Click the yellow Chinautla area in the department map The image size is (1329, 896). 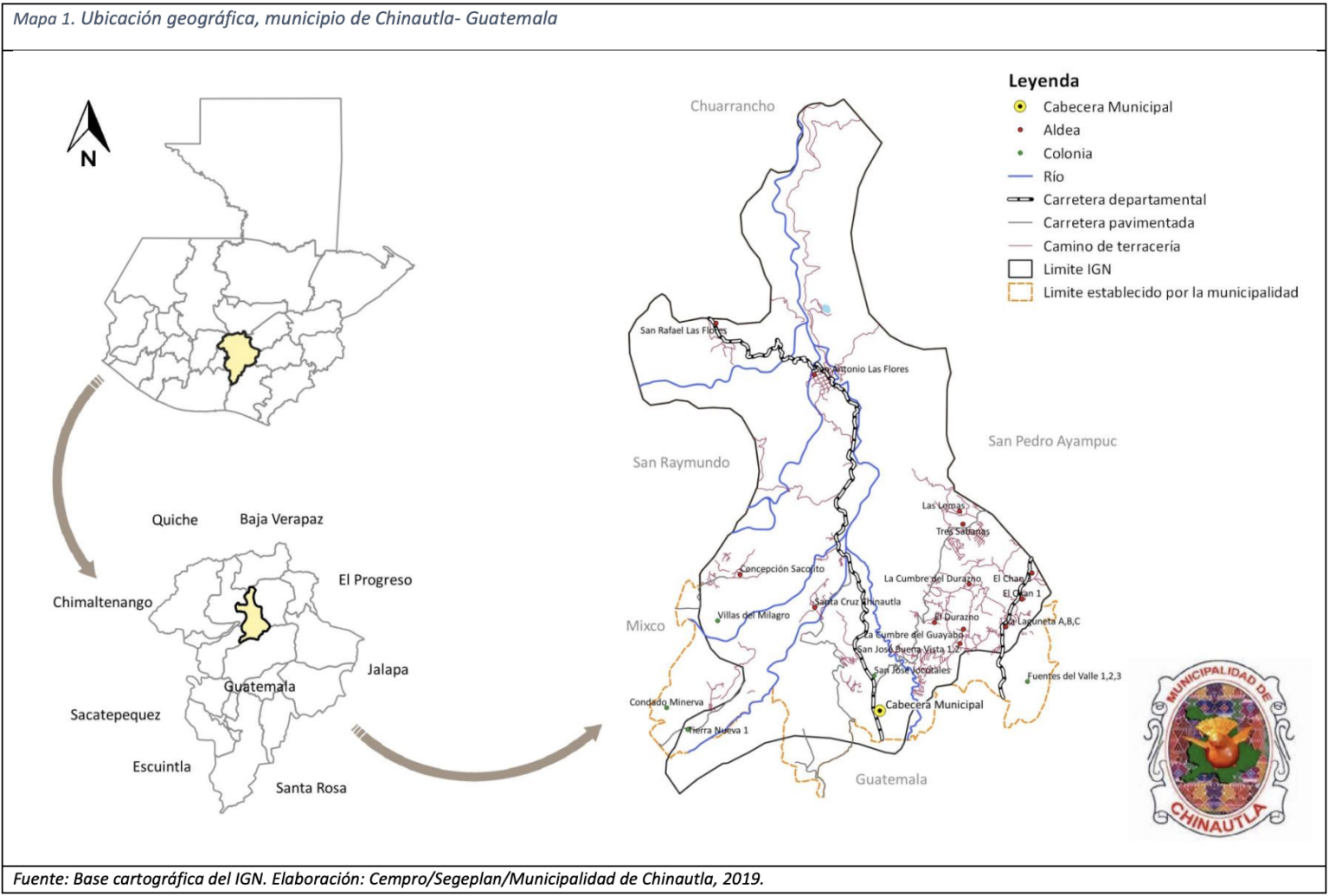252,616
